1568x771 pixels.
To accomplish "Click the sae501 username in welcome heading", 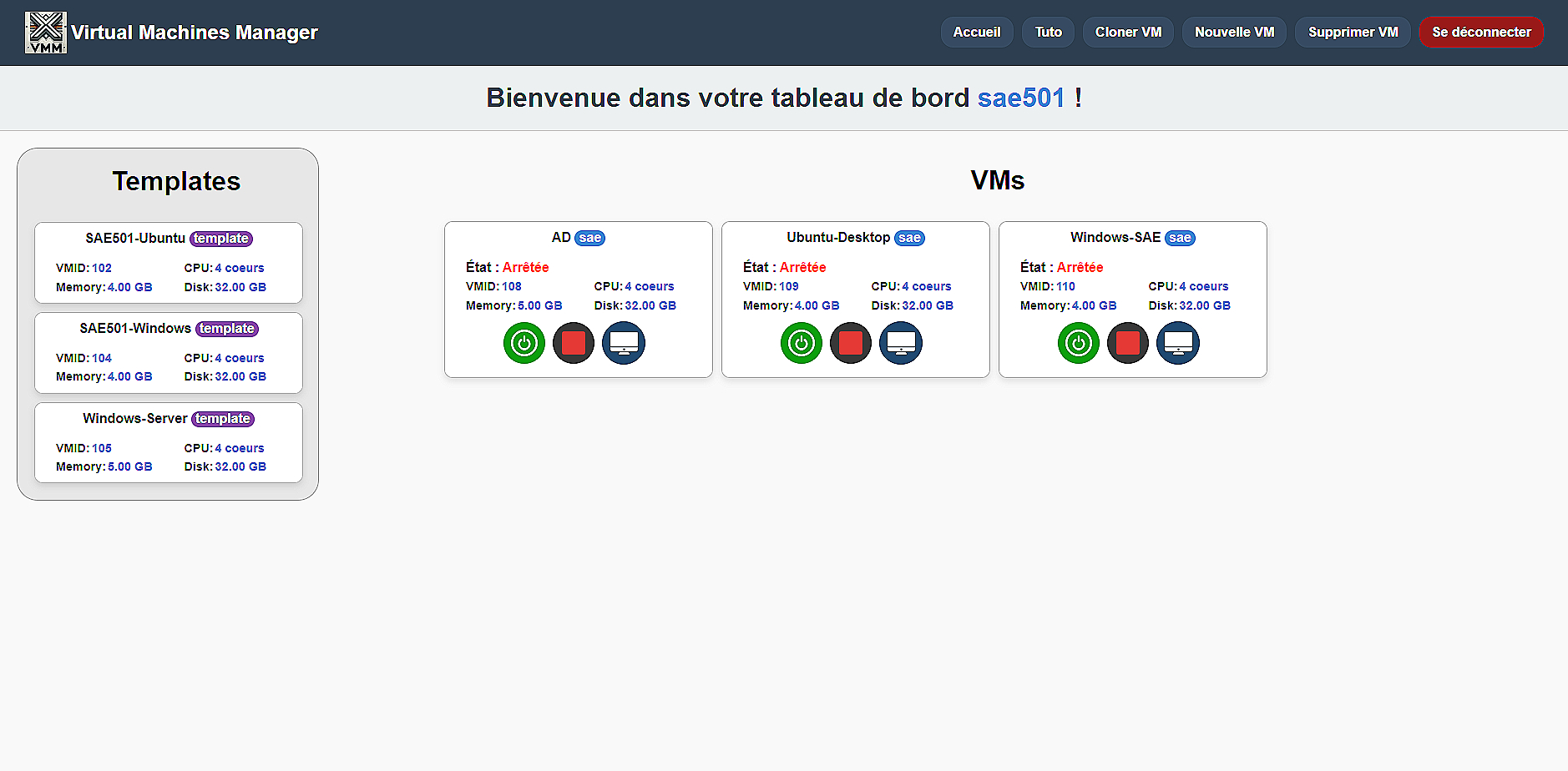I will pyautogui.click(x=1021, y=98).
